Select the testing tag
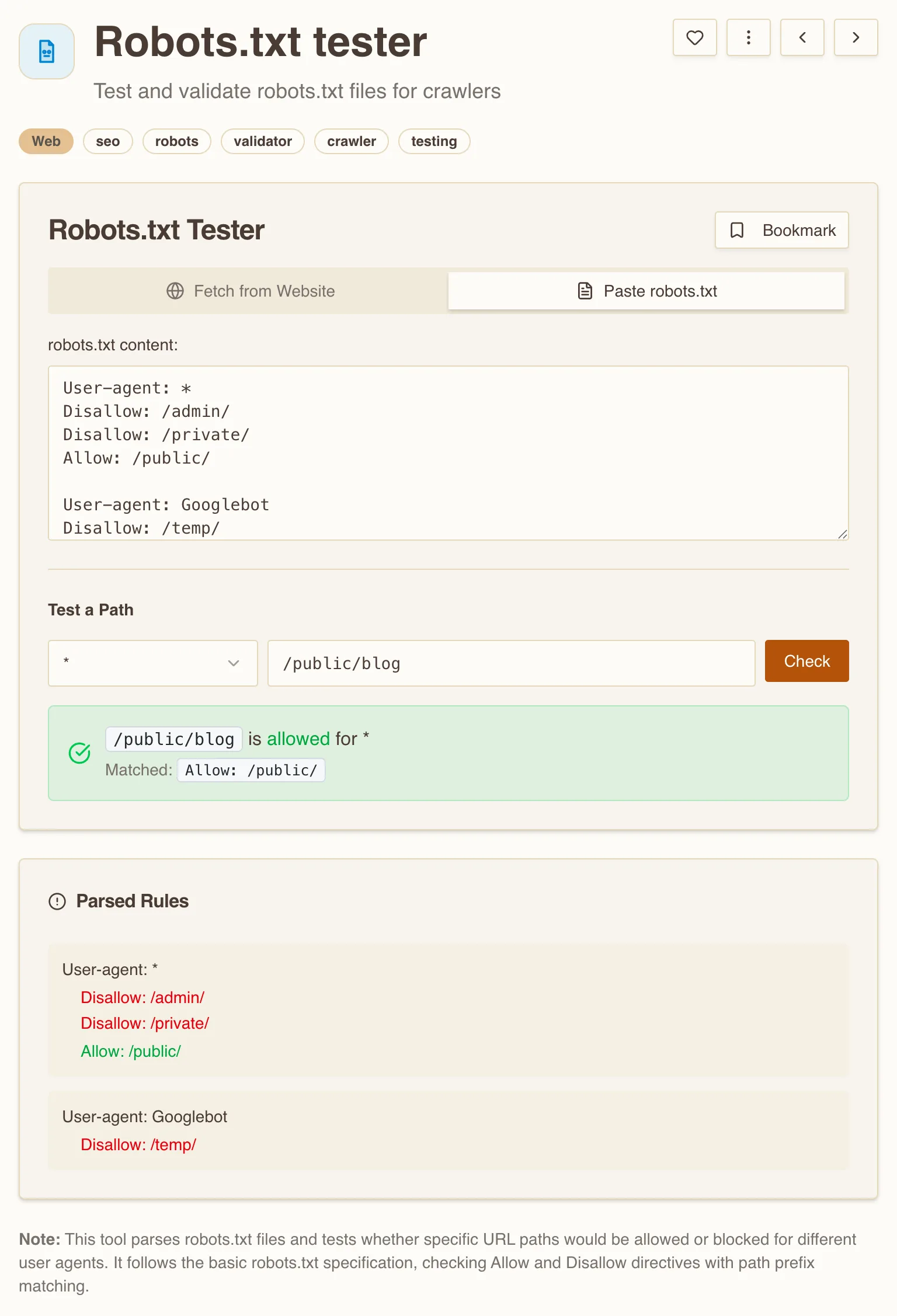Image resolution: width=897 pixels, height=1316 pixels. [x=434, y=141]
